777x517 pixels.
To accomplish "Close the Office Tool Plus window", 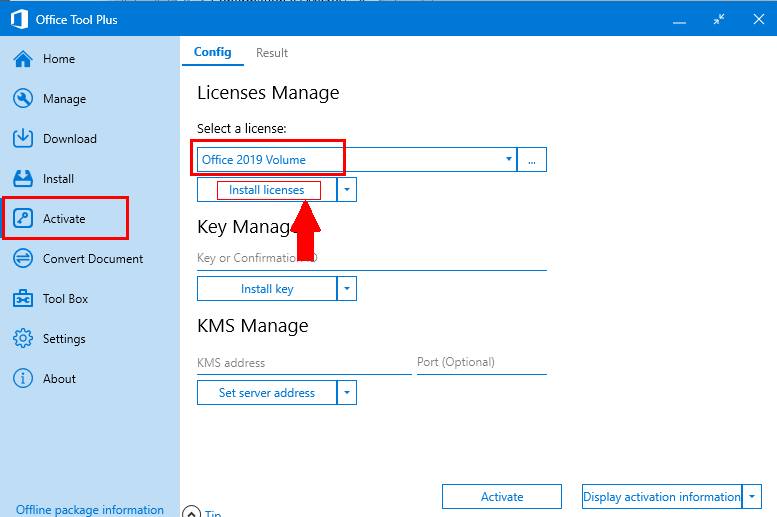I will tap(759, 19).
